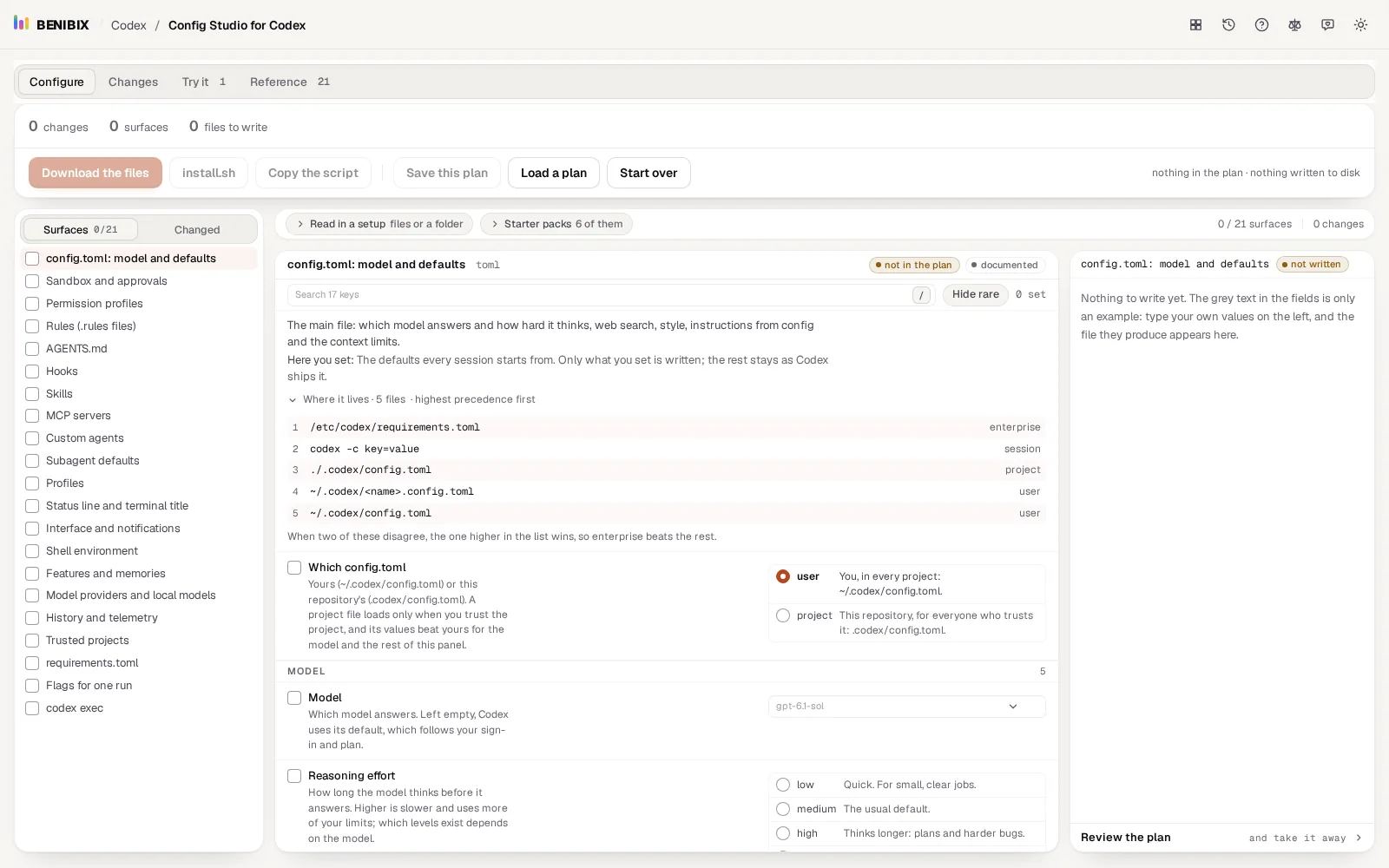Open the feedback heart chat icon
1389x868 pixels.
coord(1327,25)
